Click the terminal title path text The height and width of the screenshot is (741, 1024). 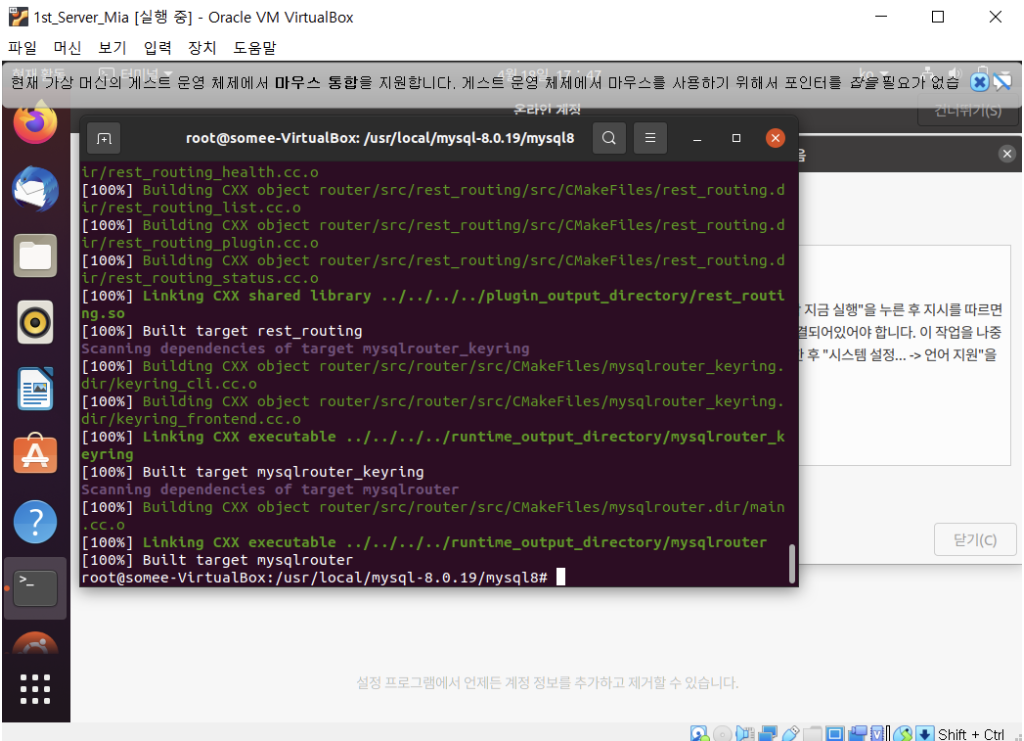[380, 138]
